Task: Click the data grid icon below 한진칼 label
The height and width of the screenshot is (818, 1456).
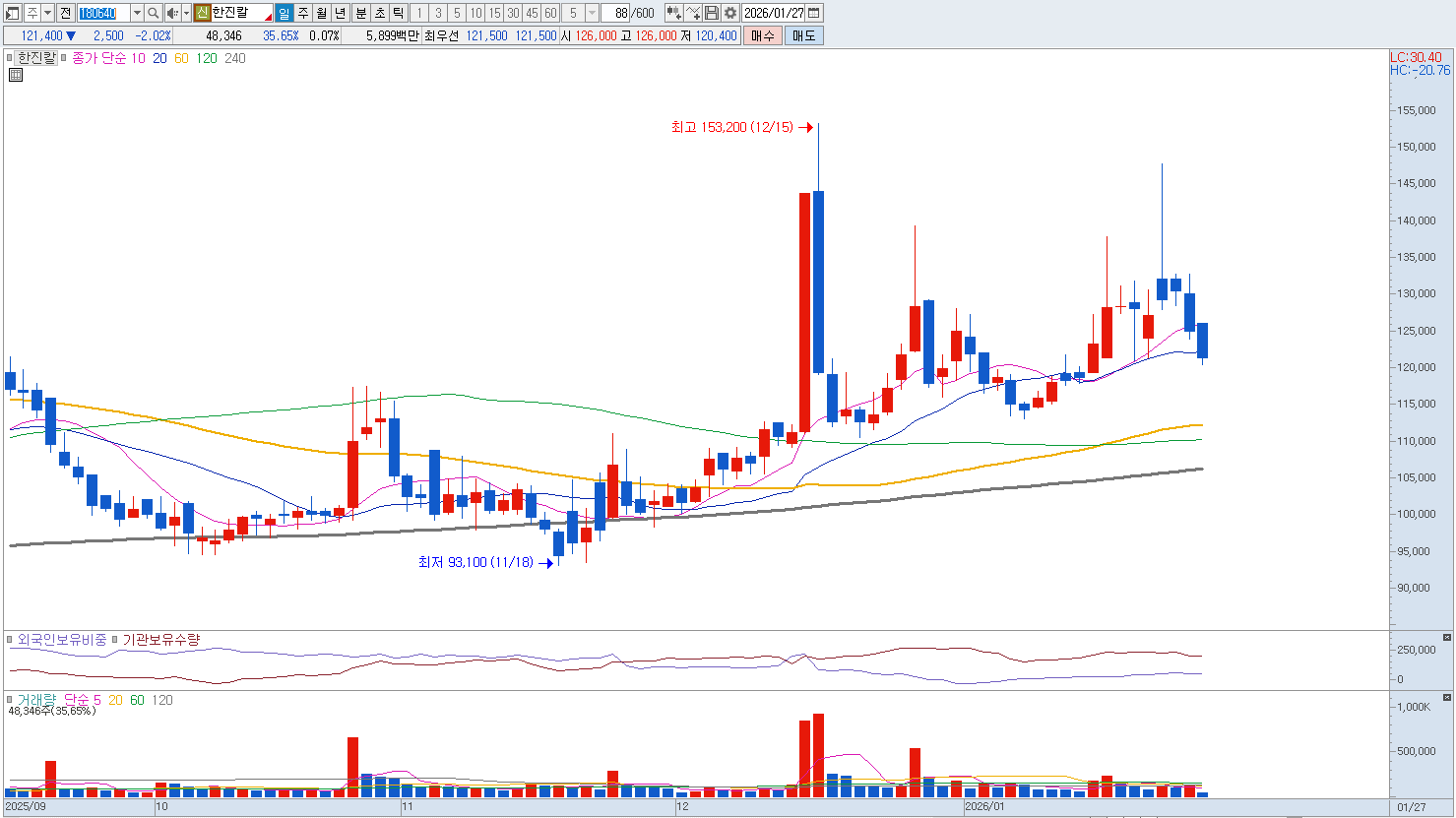Action: tap(16, 75)
